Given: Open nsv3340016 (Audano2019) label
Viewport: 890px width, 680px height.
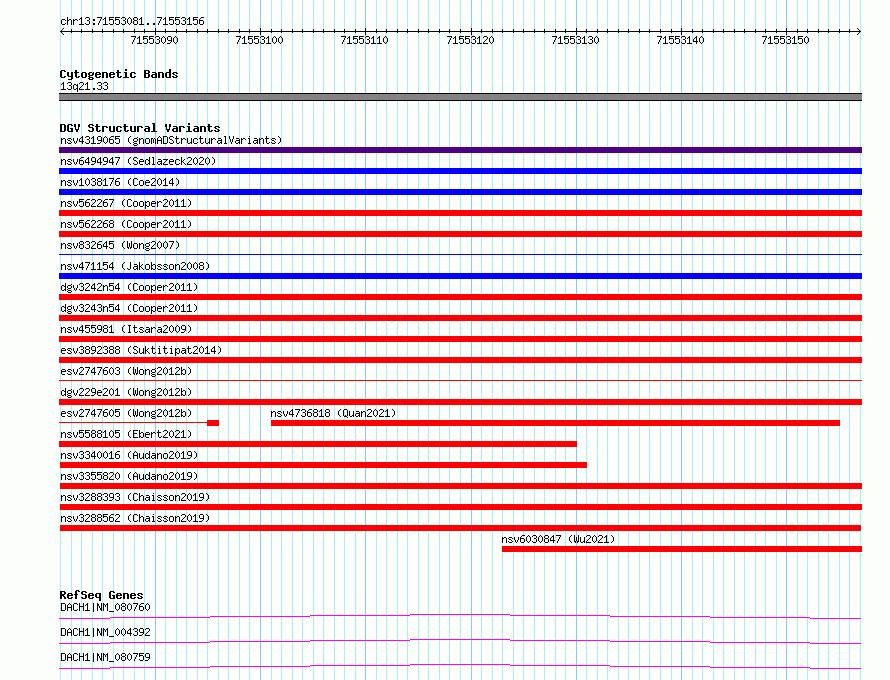Looking at the screenshot, I should (x=129, y=455).
